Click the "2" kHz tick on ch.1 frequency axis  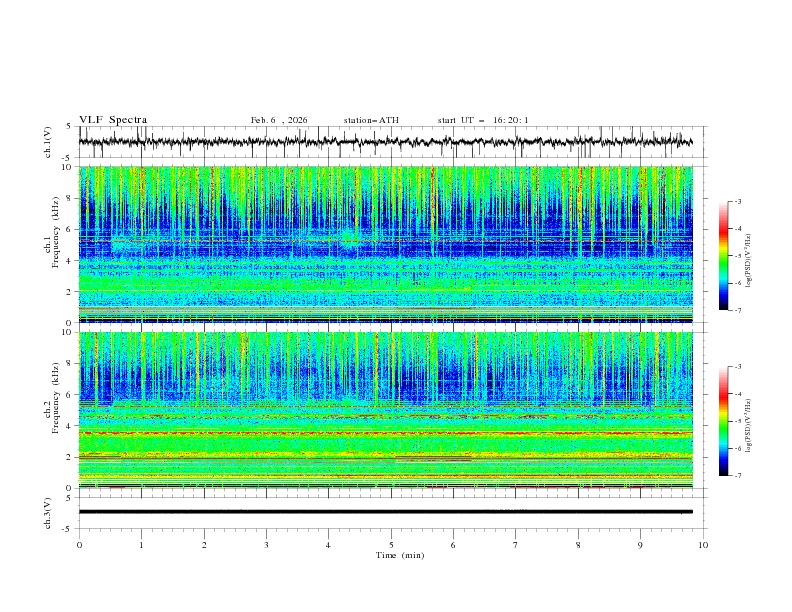[71, 292]
